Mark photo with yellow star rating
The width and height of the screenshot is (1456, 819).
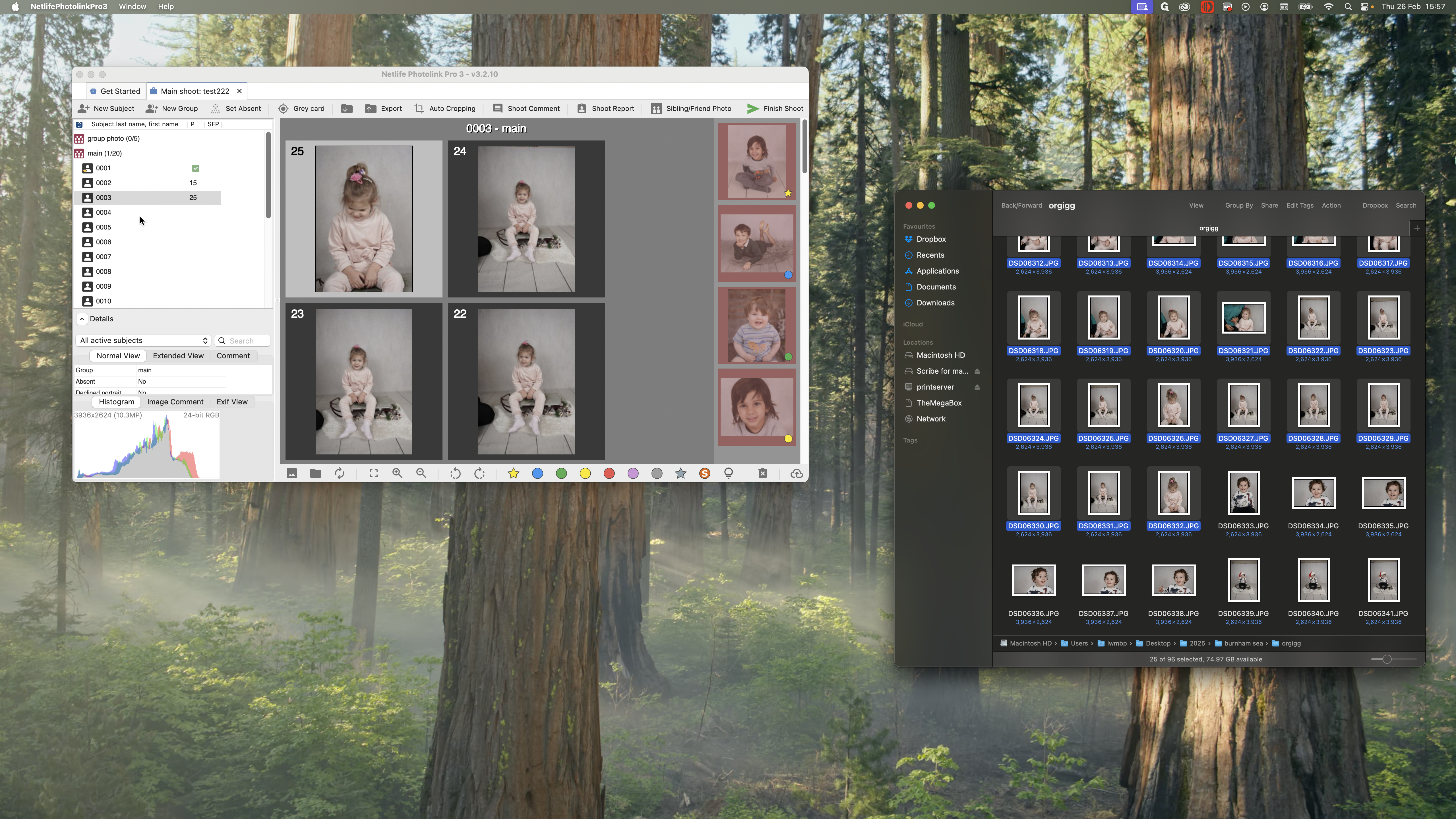513,473
